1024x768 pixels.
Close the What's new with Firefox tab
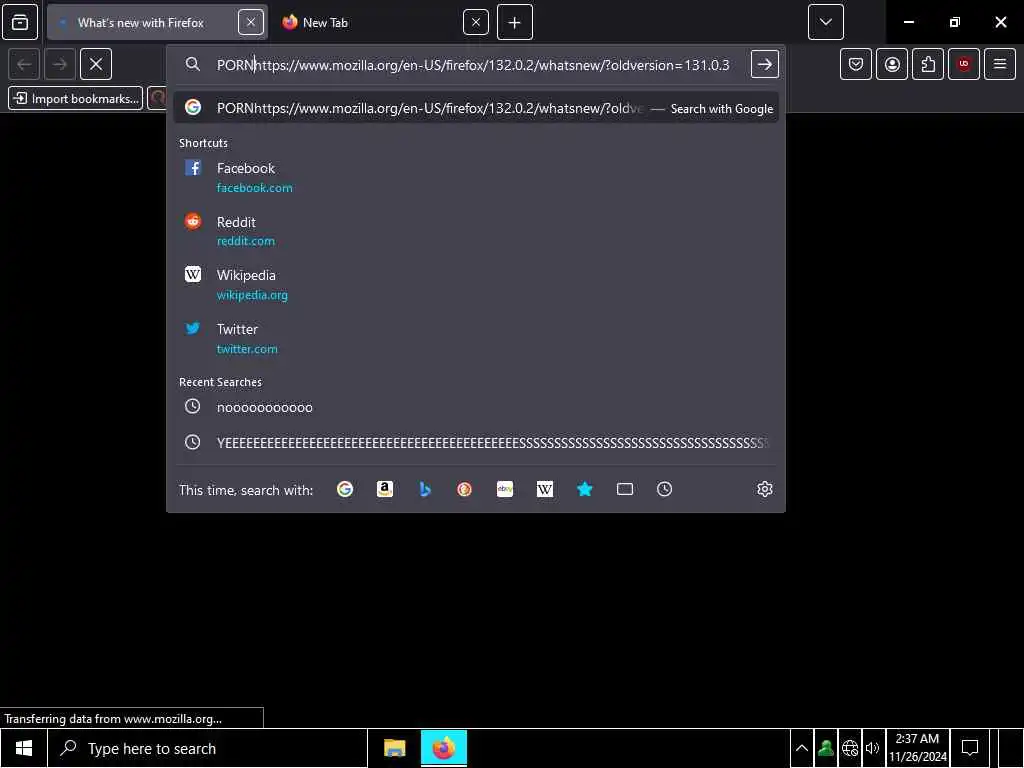pyautogui.click(x=251, y=23)
